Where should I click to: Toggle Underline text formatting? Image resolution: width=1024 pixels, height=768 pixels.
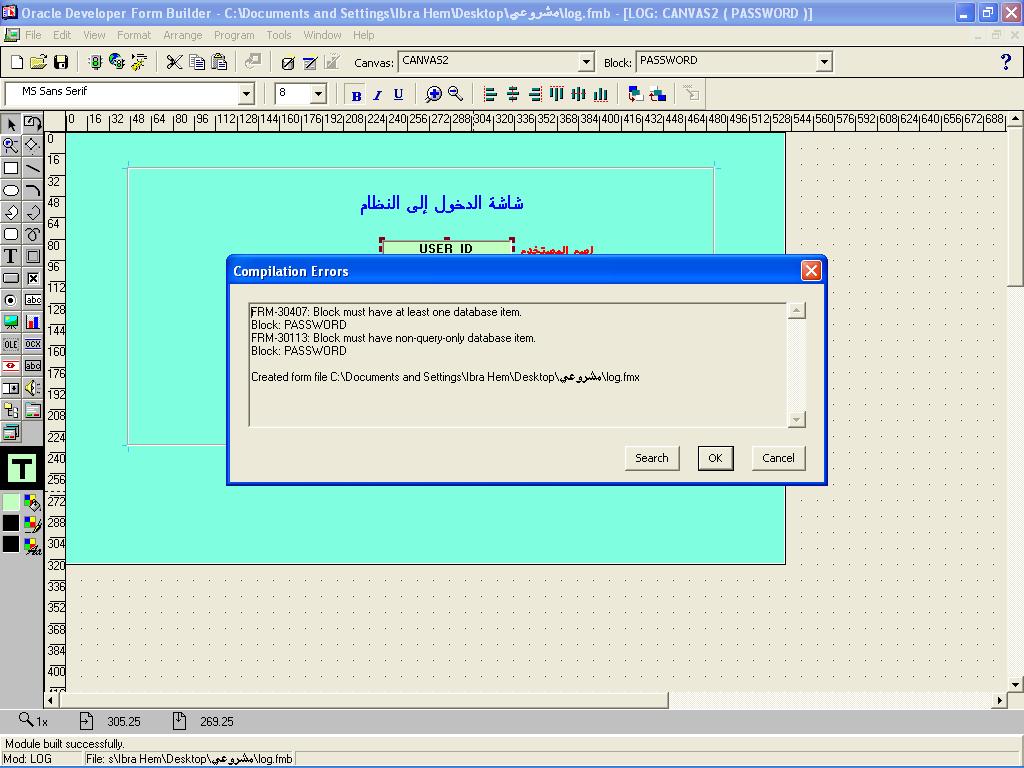tap(398, 95)
